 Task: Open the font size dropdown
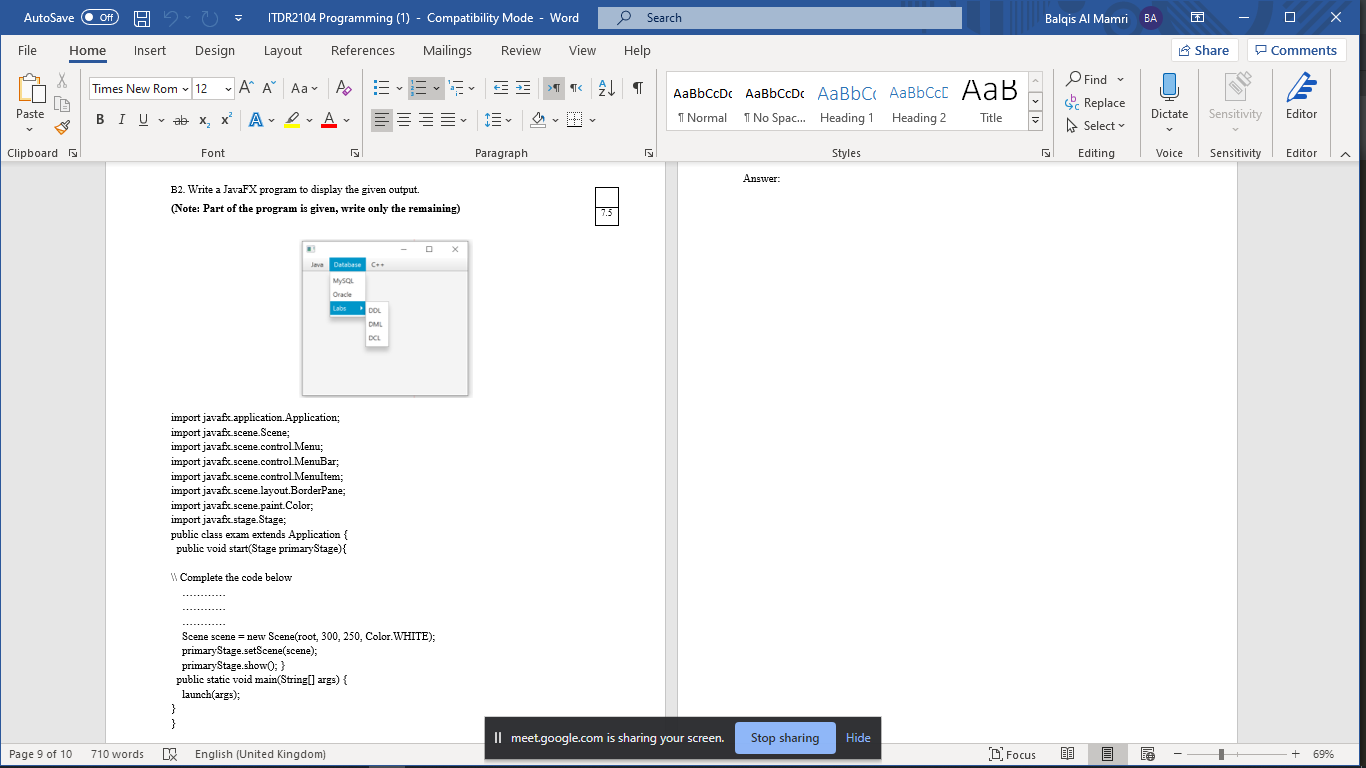click(x=228, y=89)
